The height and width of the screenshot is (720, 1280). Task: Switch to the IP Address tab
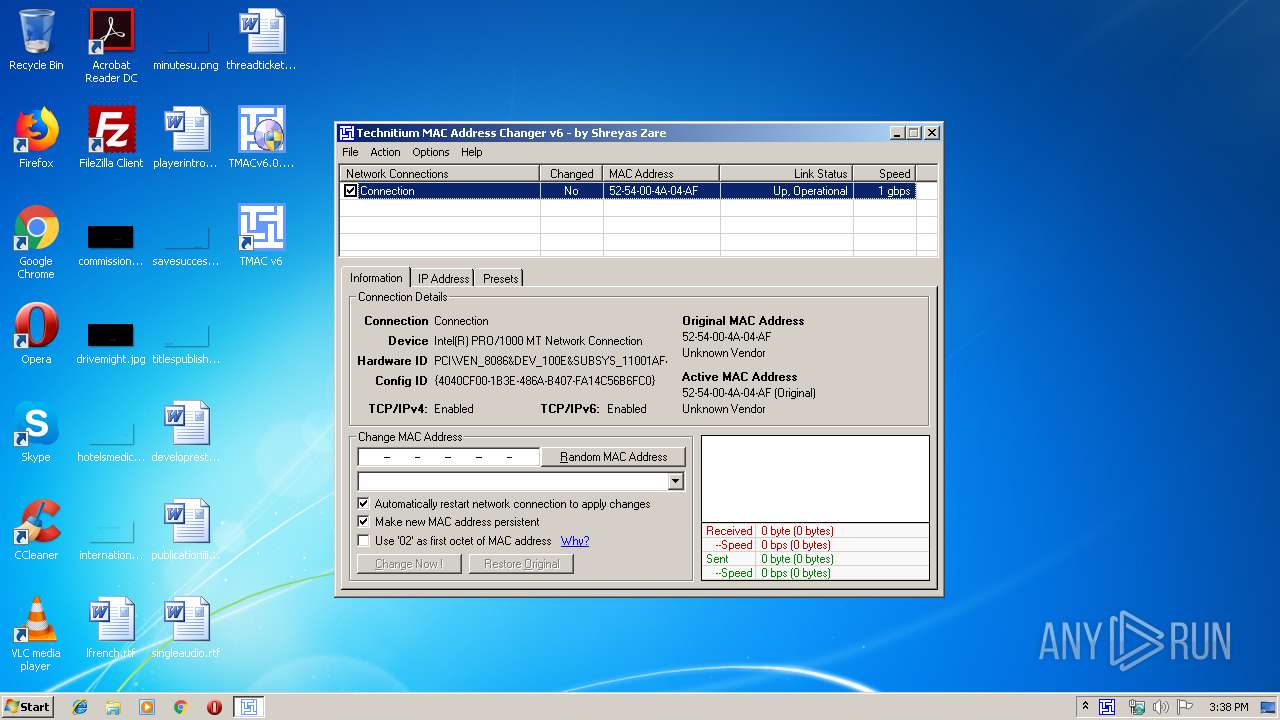pos(443,279)
